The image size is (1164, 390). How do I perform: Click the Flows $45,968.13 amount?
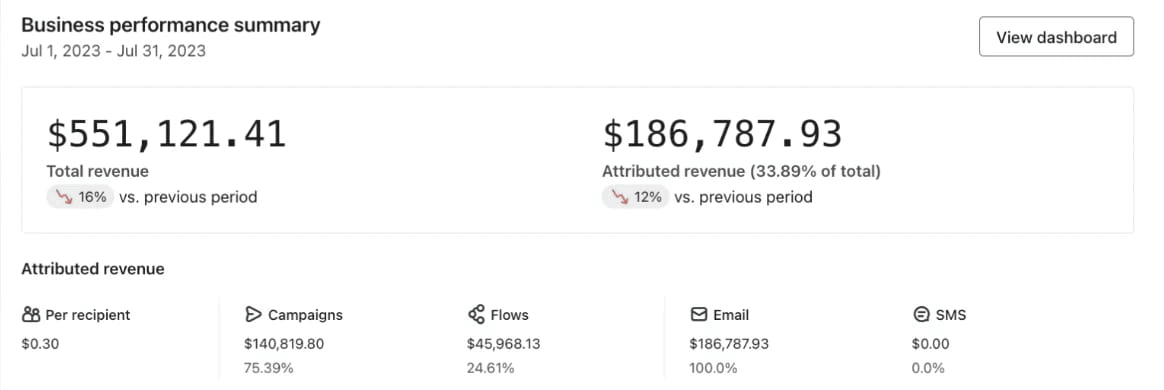coord(503,344)
